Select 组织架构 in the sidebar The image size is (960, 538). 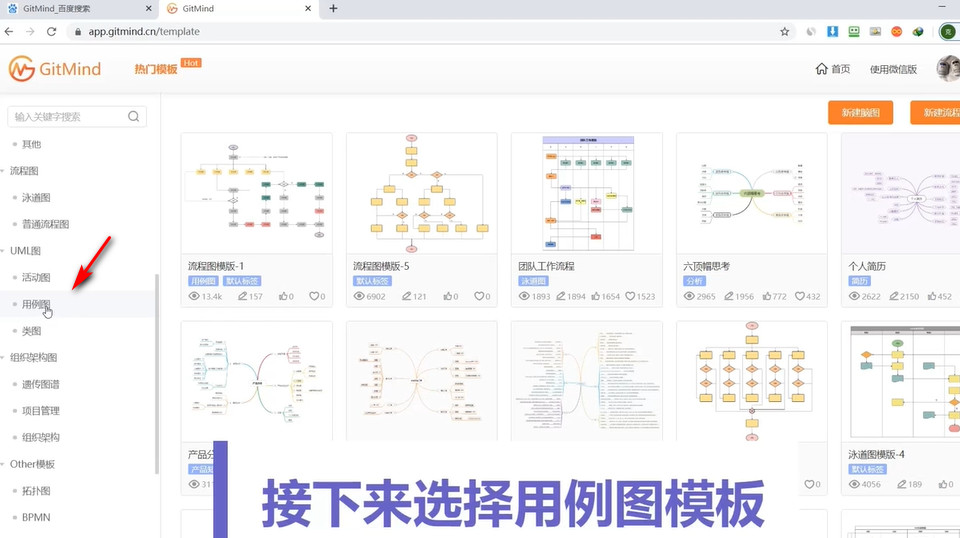pos(41,438)
